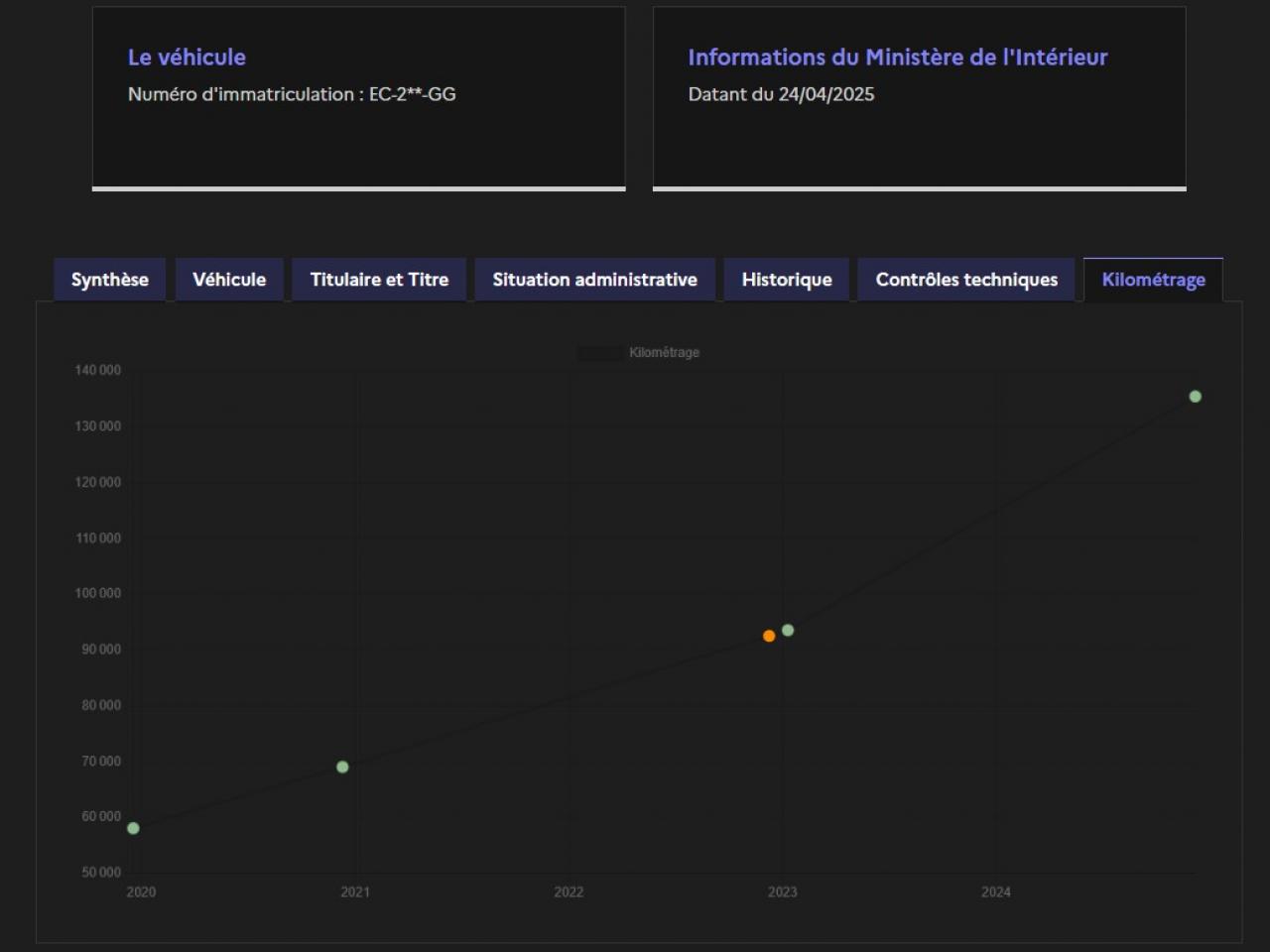Open the Situation administrative tab
This screenshot has height=952, width=1270.
coord(594,280)
